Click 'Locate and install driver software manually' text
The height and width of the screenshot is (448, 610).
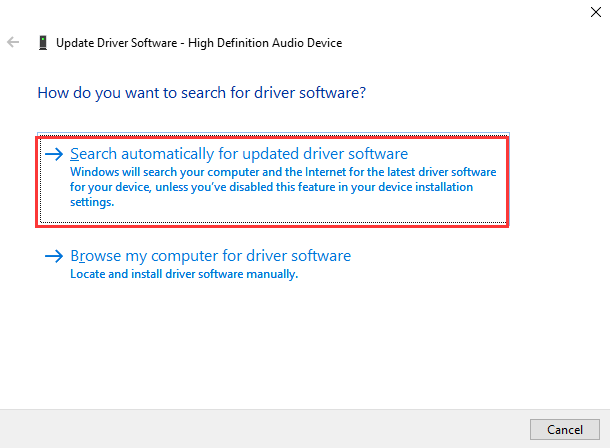coord(184,274)
